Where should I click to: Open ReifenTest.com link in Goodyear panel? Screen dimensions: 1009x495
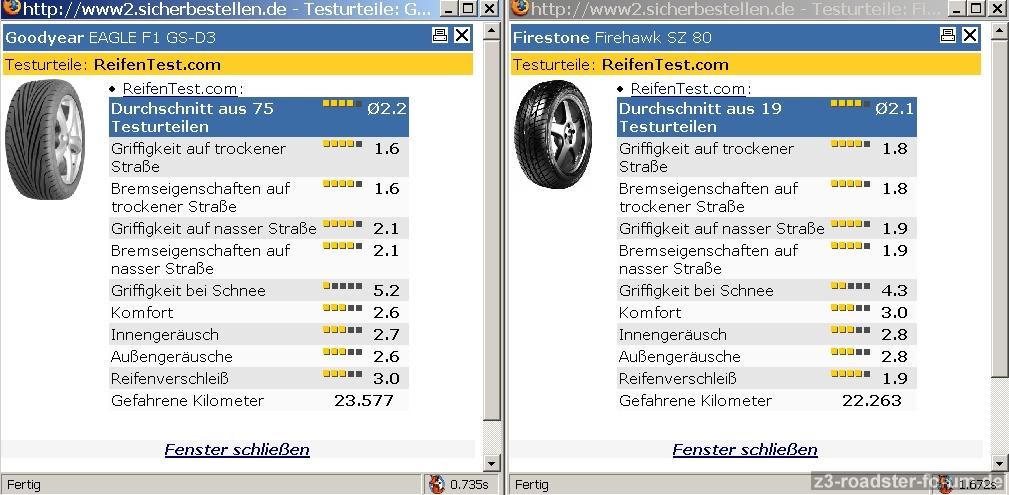[182, 89]
